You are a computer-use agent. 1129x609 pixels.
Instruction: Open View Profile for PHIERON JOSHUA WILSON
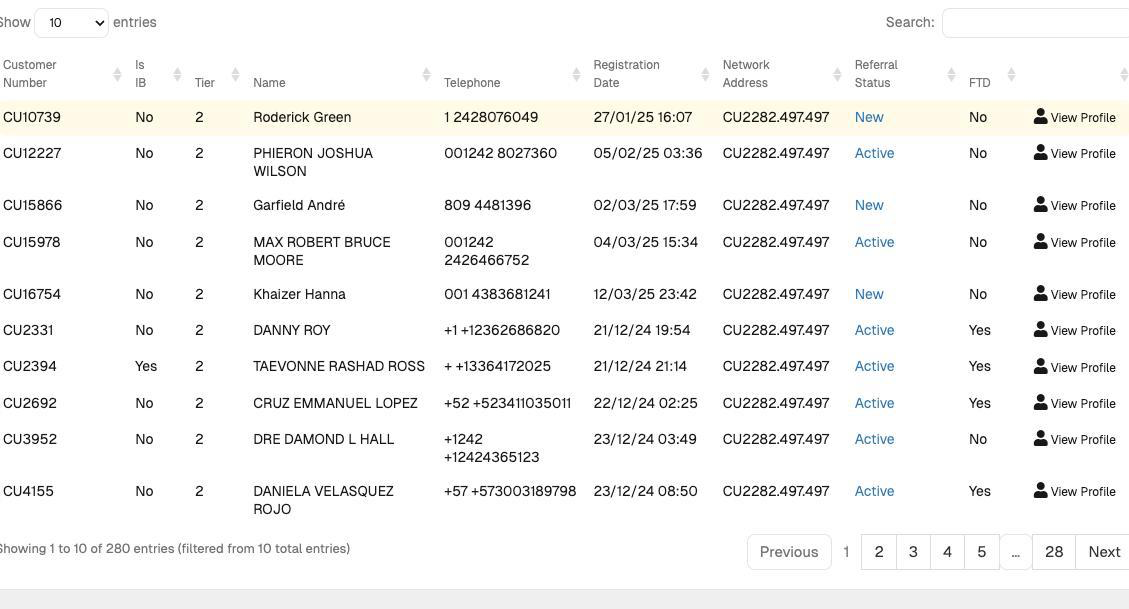1074,153
